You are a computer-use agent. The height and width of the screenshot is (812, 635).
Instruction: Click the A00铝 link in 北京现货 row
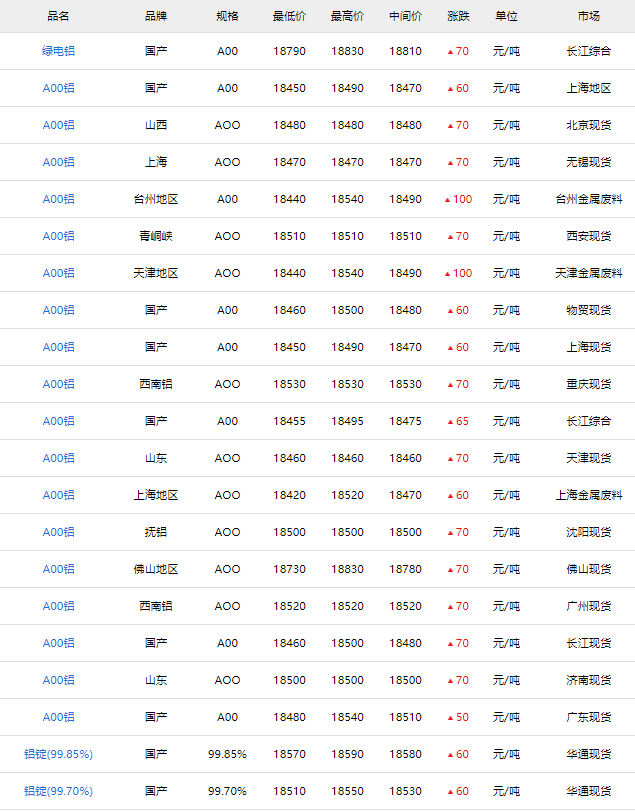58,125
